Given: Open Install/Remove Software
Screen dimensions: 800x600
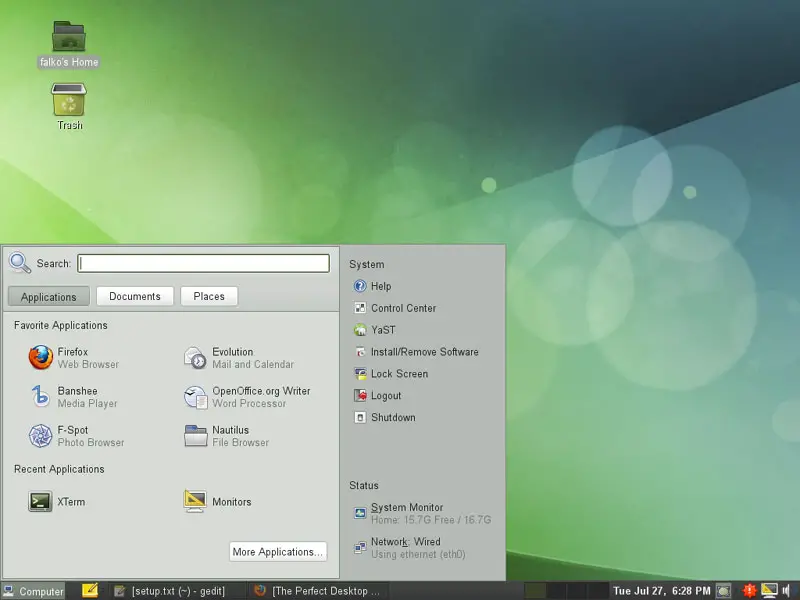Looking at the screenshot, I should pos(416,352).
